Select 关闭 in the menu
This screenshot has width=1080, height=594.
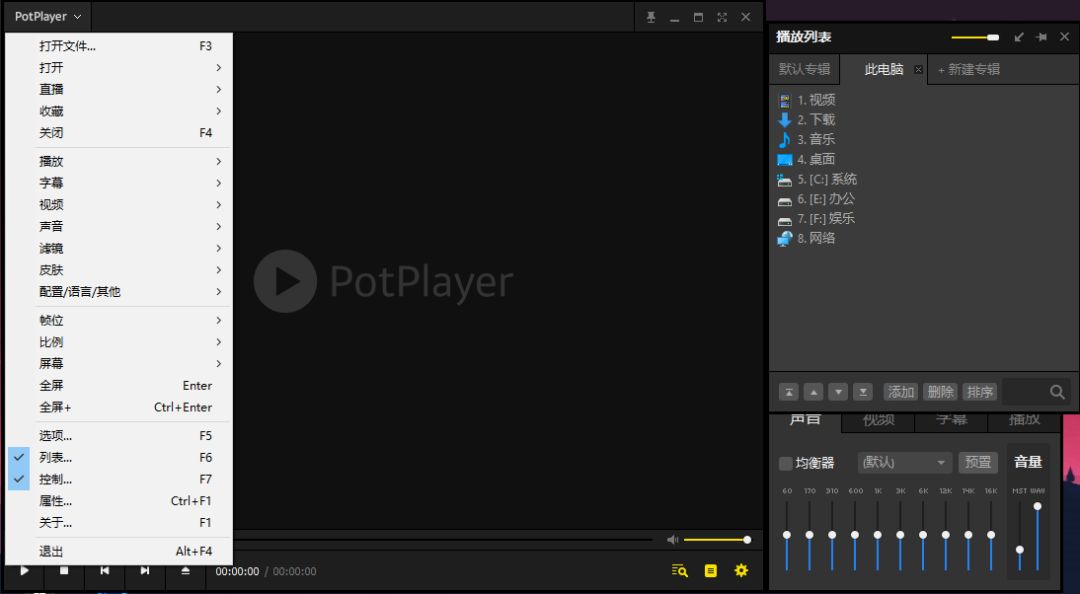click(119, 133)
